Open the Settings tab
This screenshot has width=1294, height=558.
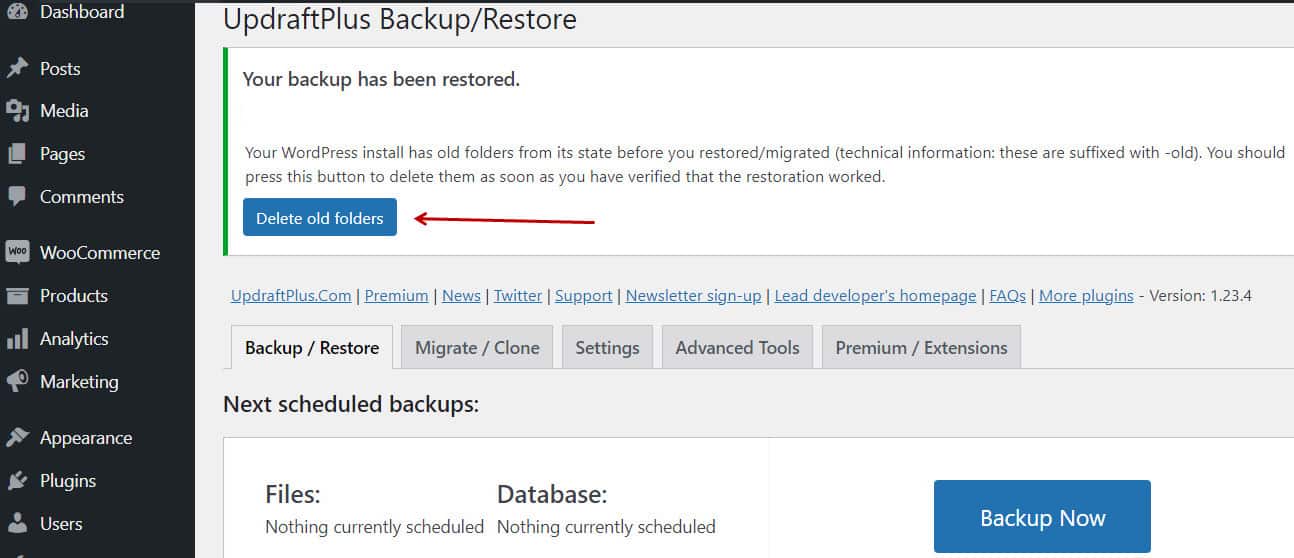click(607, 347)
